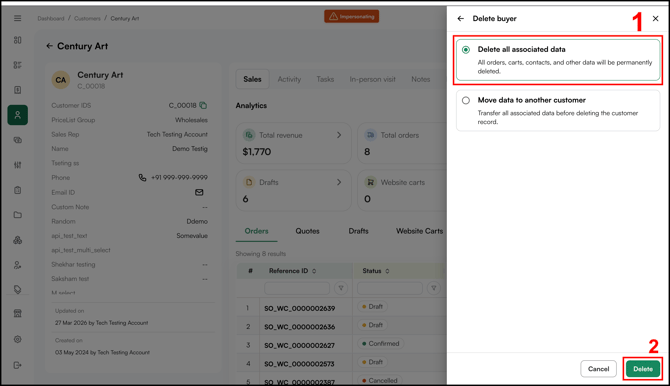670x386 pixels.
Task: Click the sliders adjustment icon in sidebar
Action: [18, 165]
